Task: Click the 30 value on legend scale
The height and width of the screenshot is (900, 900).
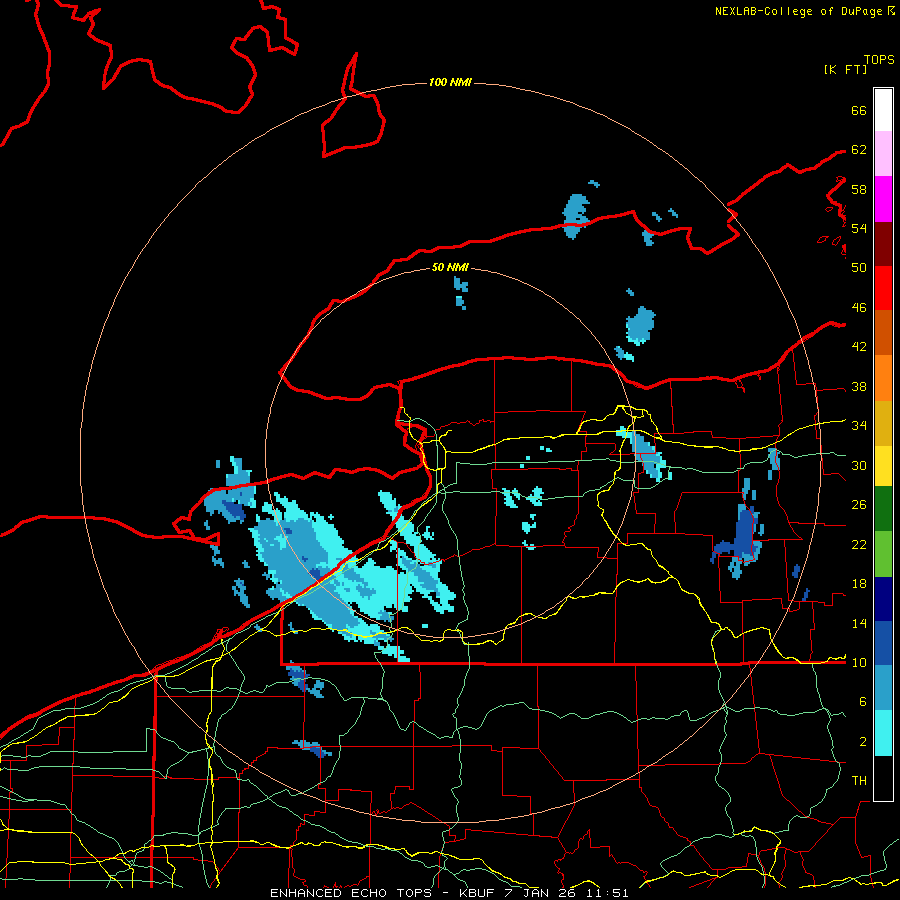Action: tap(859, 465)
